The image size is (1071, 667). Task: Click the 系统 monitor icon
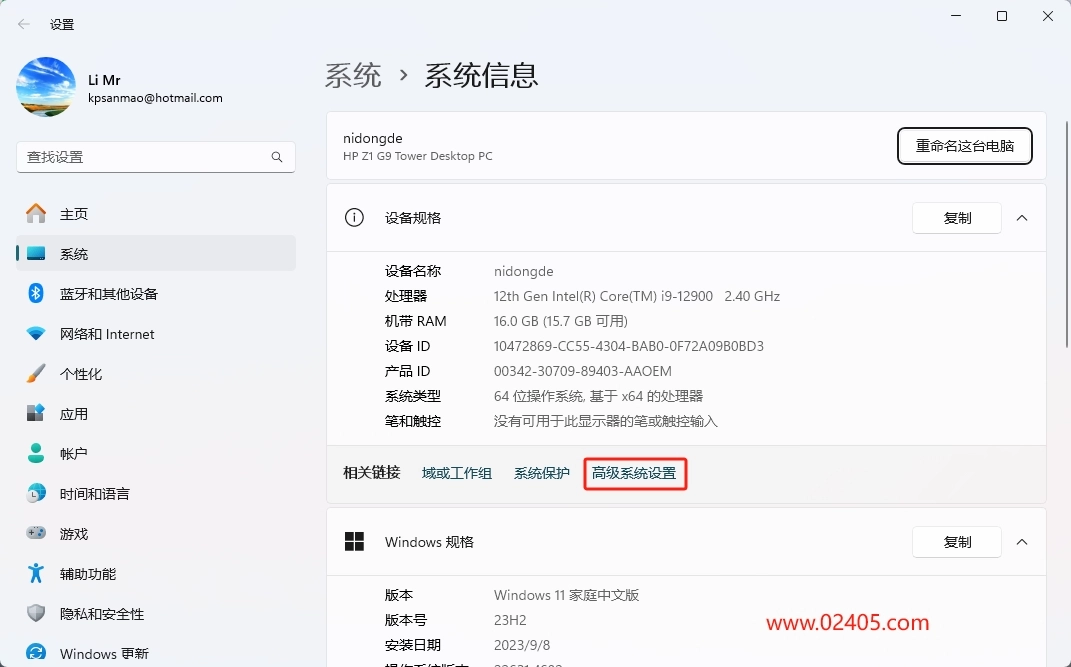tap(36, 254)
